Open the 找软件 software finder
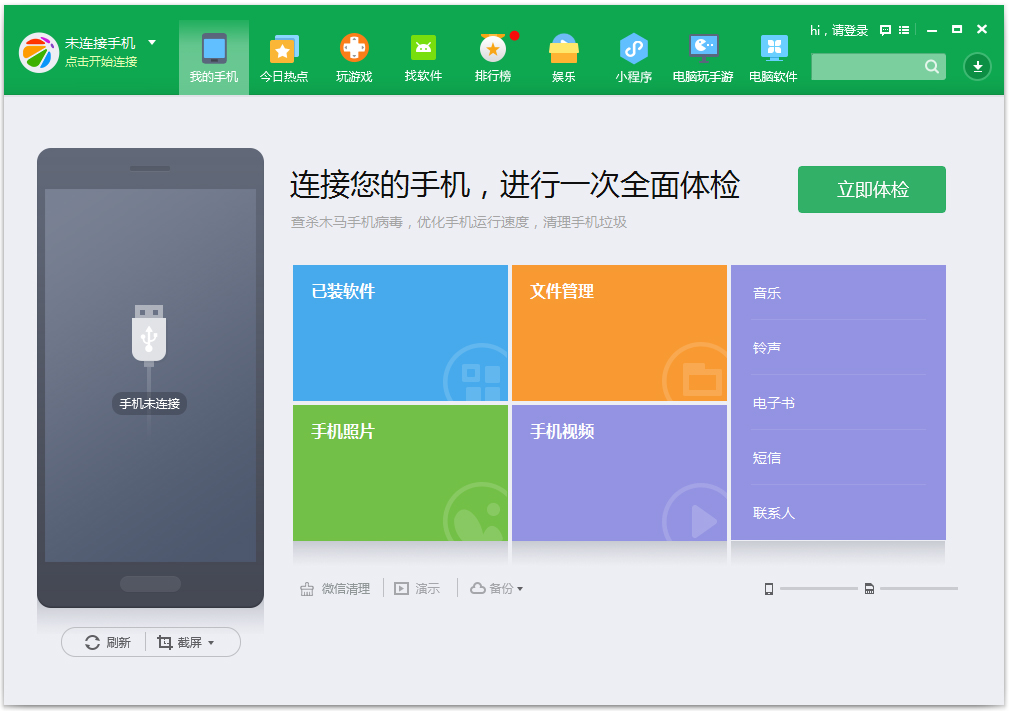Viewport: 1009px width, 711px height. tap(423, 57)
